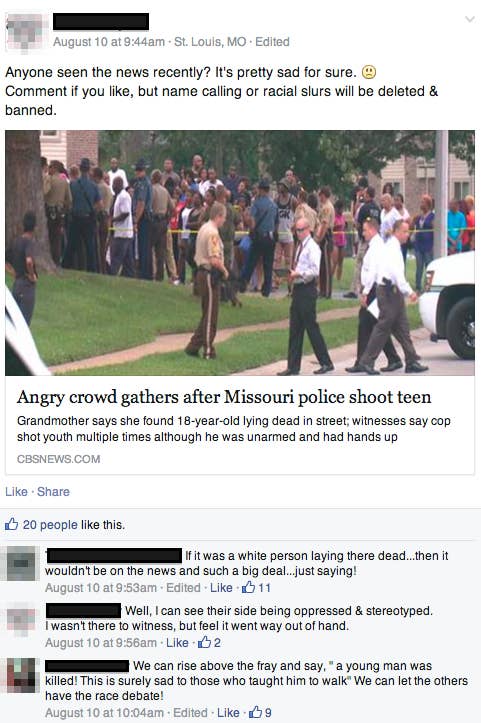Click the post author's profile picture
481x723 pixels.
(x=25, y=33)
